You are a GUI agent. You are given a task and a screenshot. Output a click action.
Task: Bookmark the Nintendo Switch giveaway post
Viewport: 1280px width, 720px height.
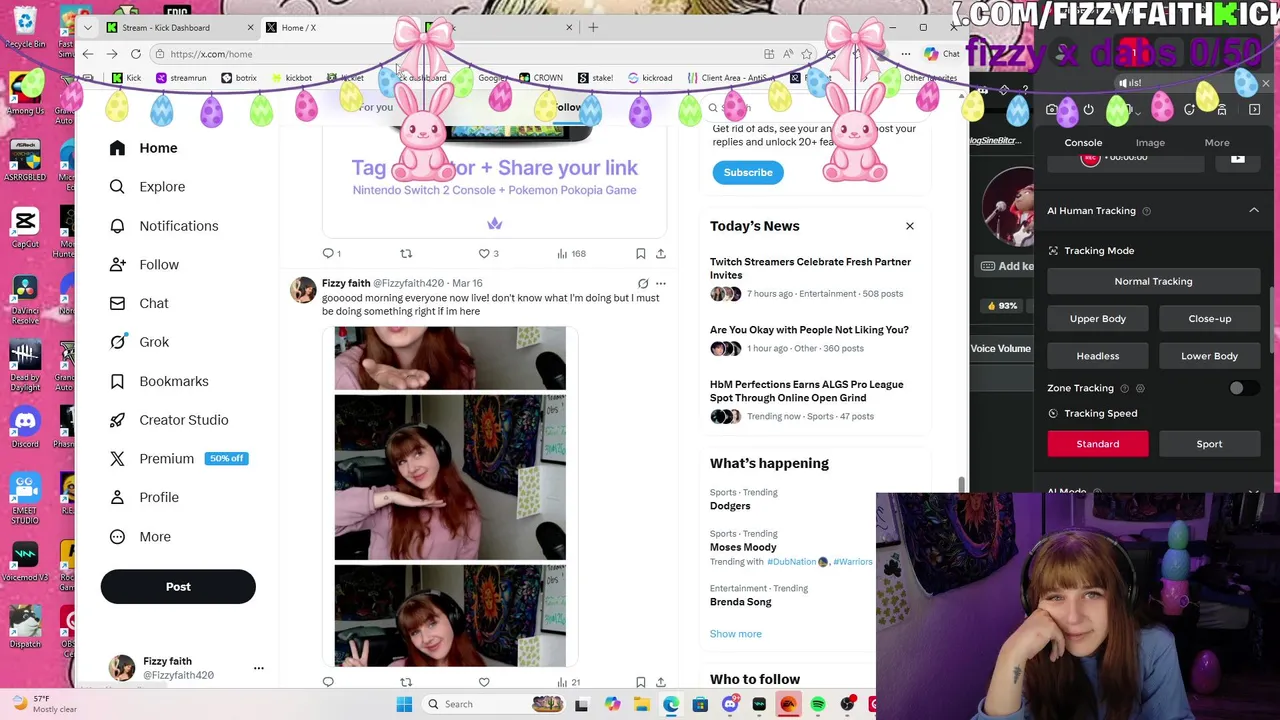(x=640, y=254)
